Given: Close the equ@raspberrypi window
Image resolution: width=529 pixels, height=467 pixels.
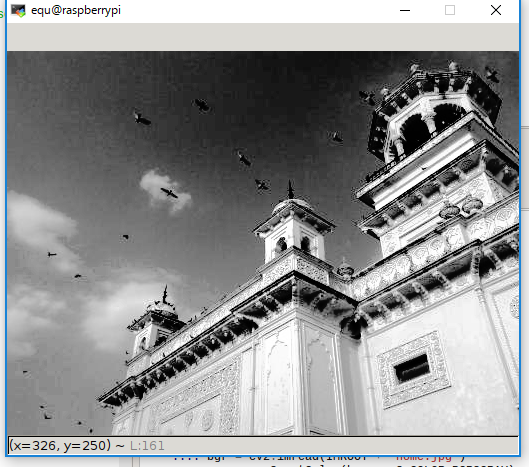Looking at the screenshot, I should [x=496, y=10].
